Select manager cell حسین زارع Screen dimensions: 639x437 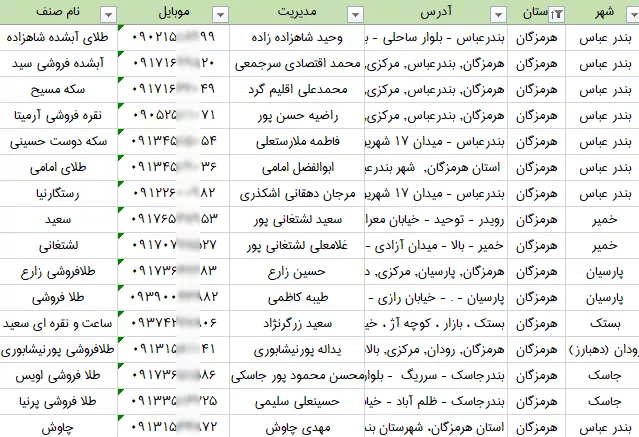pyautogui.click(x=297, y=272)
